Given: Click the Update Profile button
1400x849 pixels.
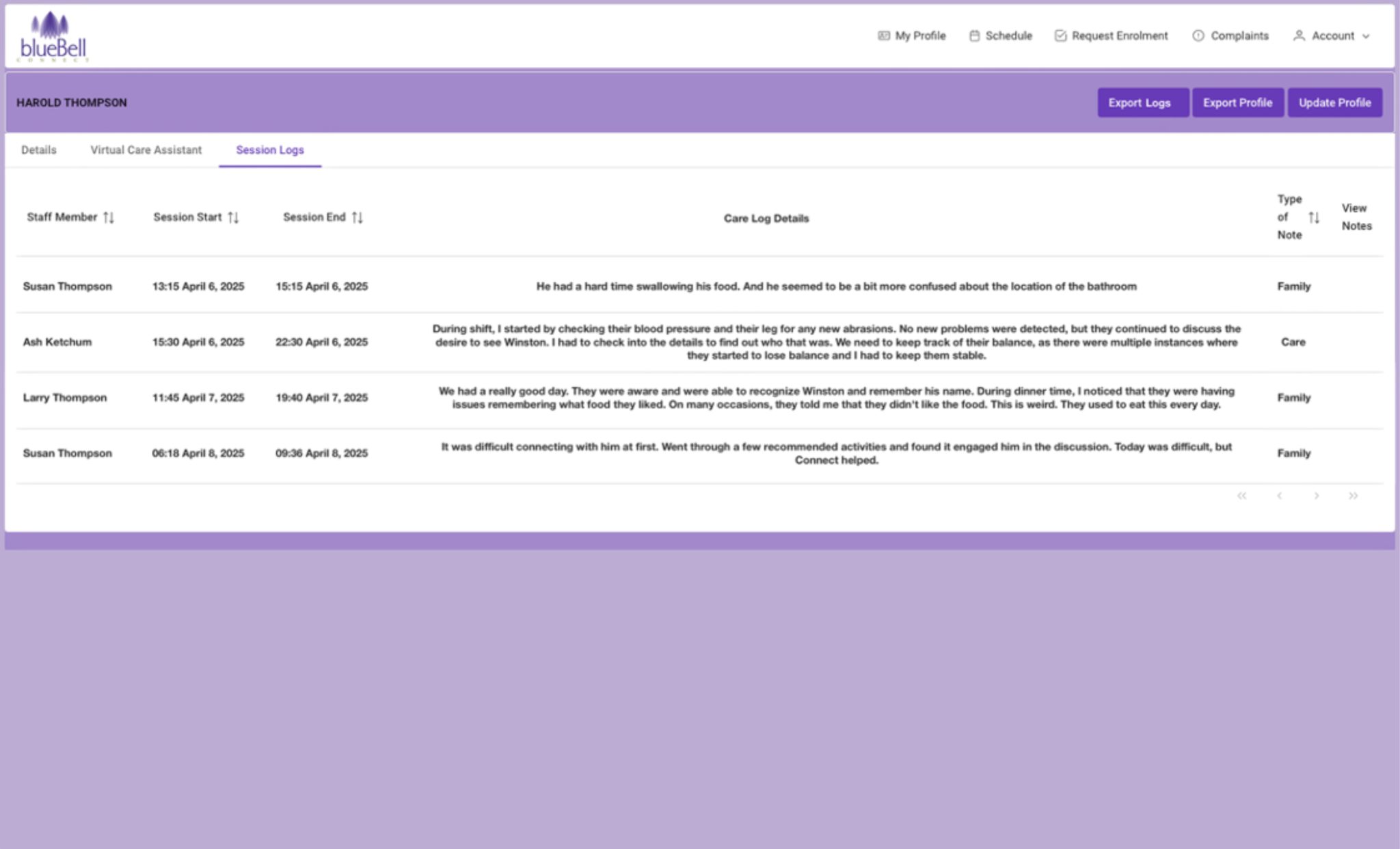Looking at the screenshot, I should tap(1334, 103).
